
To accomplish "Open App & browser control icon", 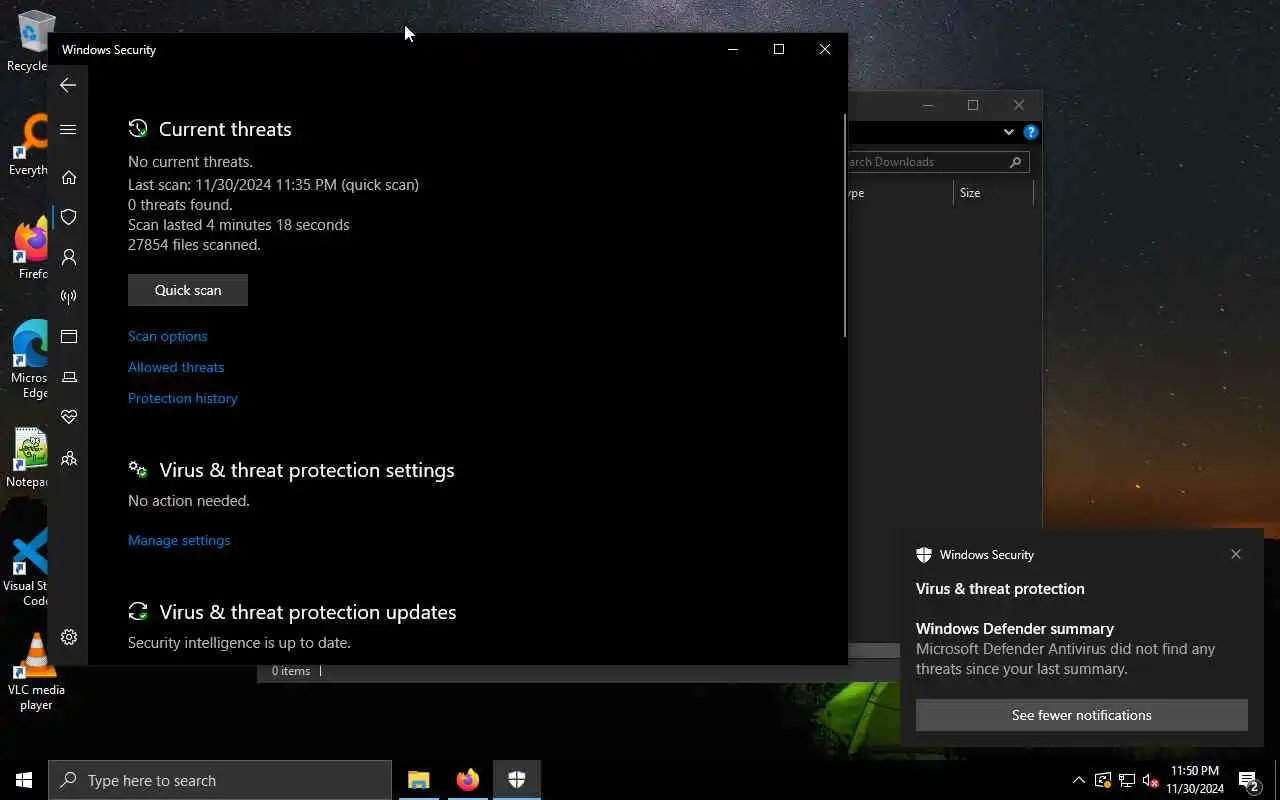I will (x=68, y=337).
